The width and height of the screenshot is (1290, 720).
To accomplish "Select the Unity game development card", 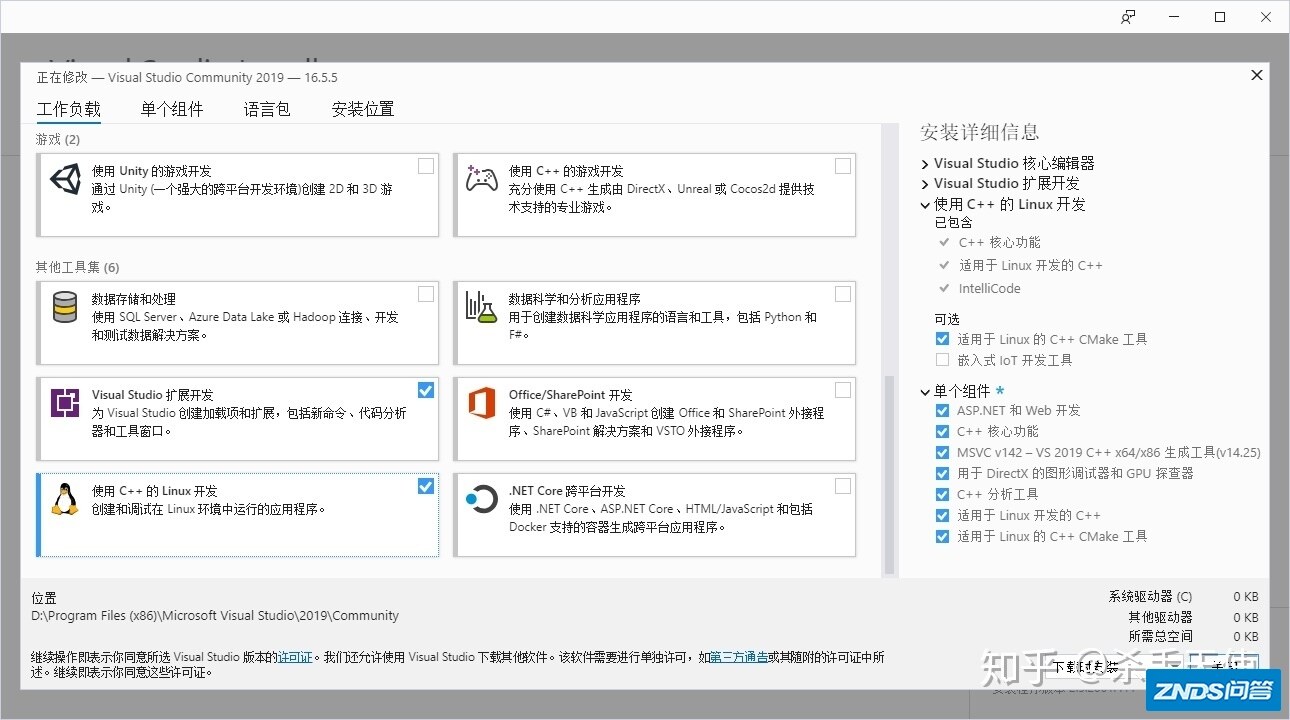I will pyautogui.click(x=238, y=195).
